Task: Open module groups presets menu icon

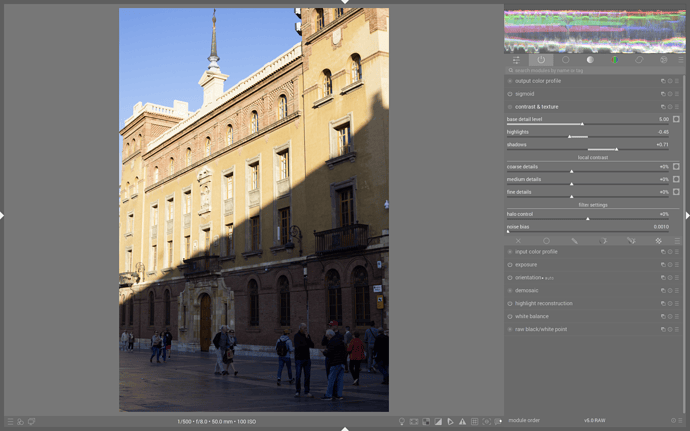Action: 681,60
